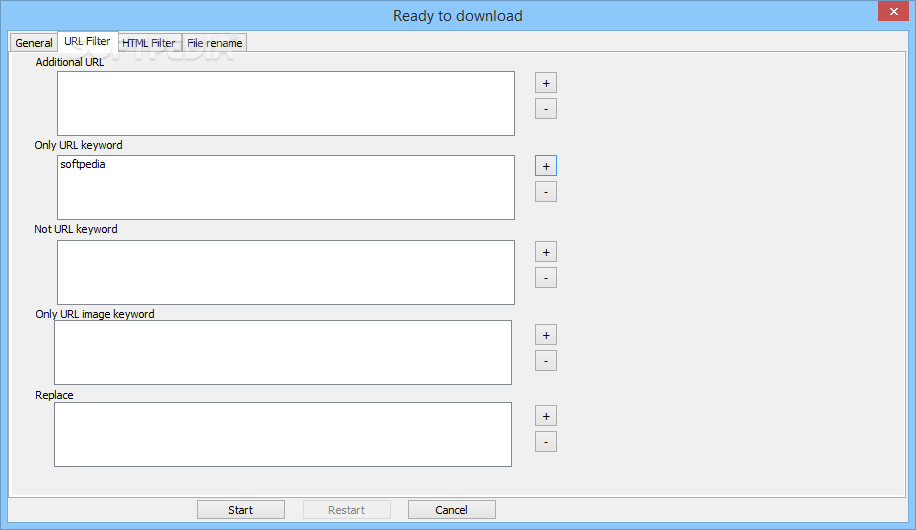The height and width of the screenshot is (530, 916).
Task: Switch to the General tab
Action: pyautogui.click(x=34, y=43)
